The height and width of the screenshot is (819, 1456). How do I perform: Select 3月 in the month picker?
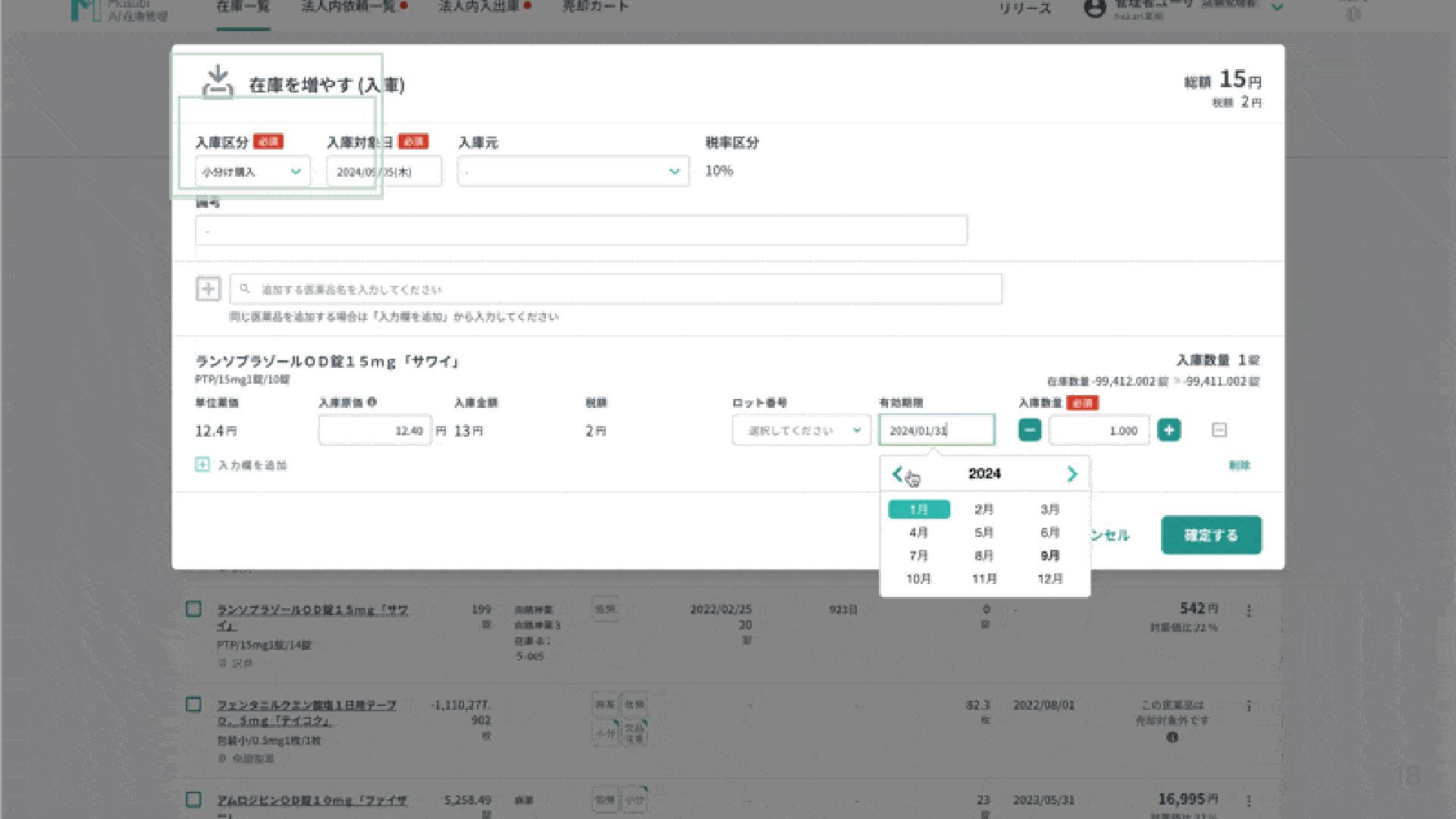coord(1050,510)
